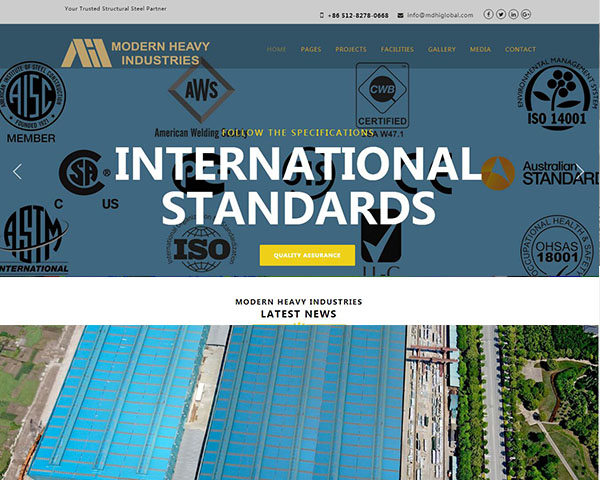This screenshot has height=480, width=600.
Task: Open the Gallery menu item
Action: (442, 49)
